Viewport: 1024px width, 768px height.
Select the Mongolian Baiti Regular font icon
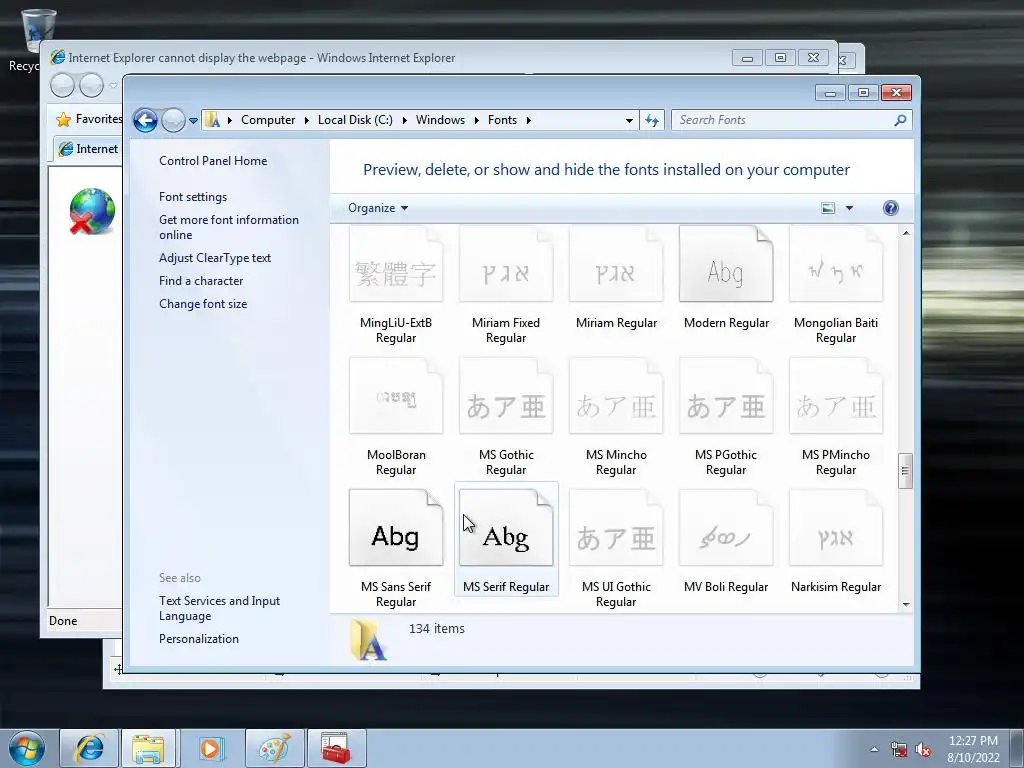tap(836, 264)
